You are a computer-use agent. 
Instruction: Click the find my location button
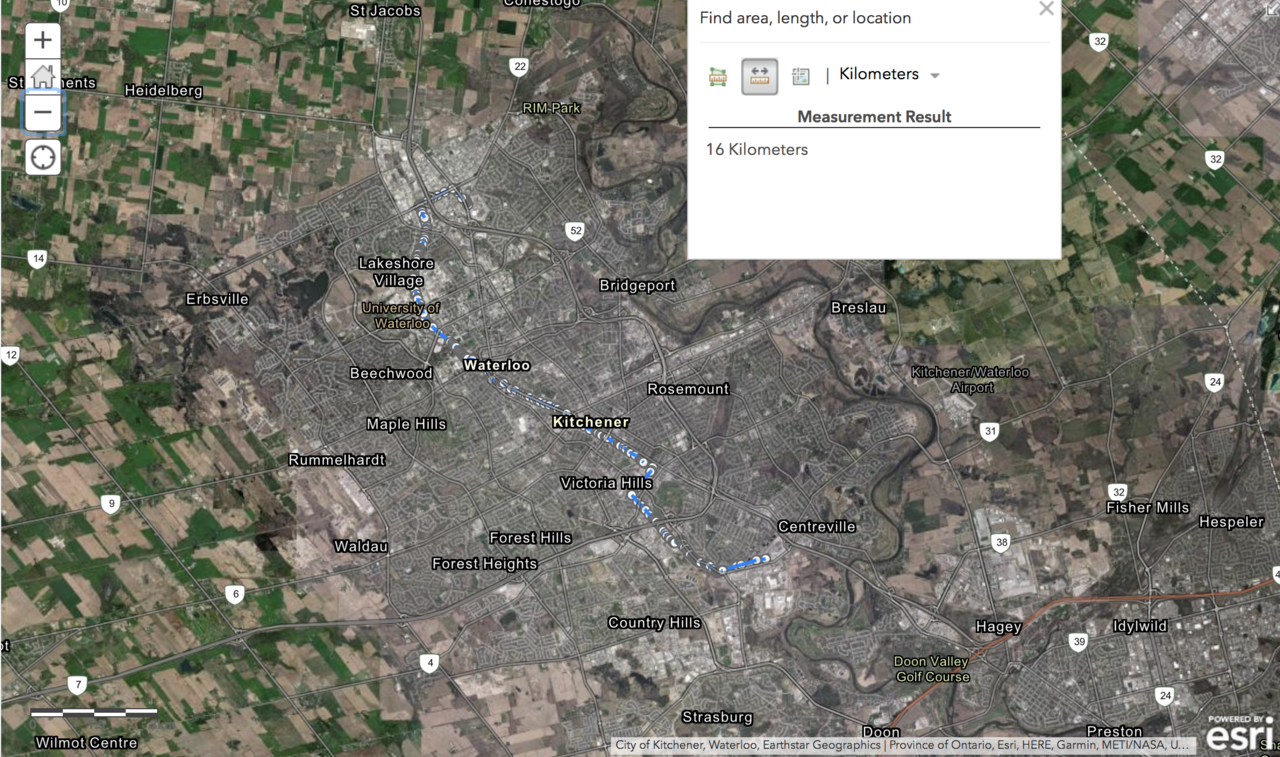click(x=43, y=158)
